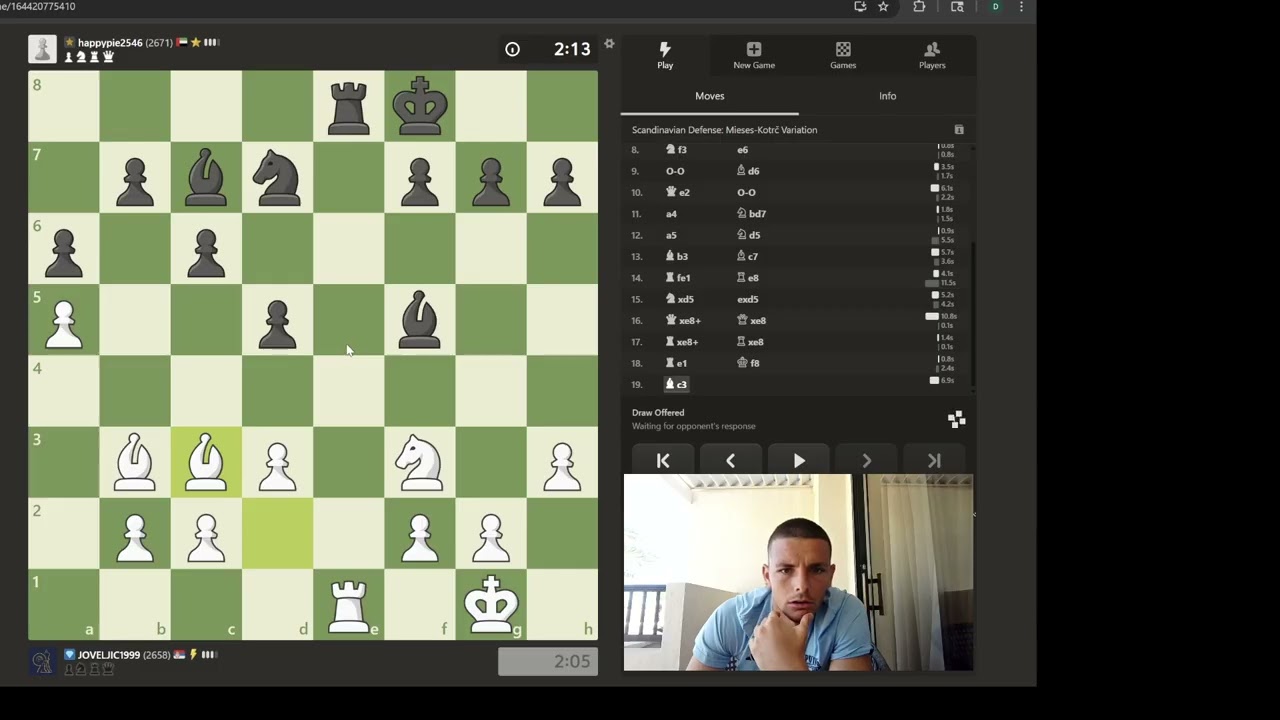The image size is (1280, 720).
Task: Select move 11 Nbd7 in move list
Action: [752, 214]
